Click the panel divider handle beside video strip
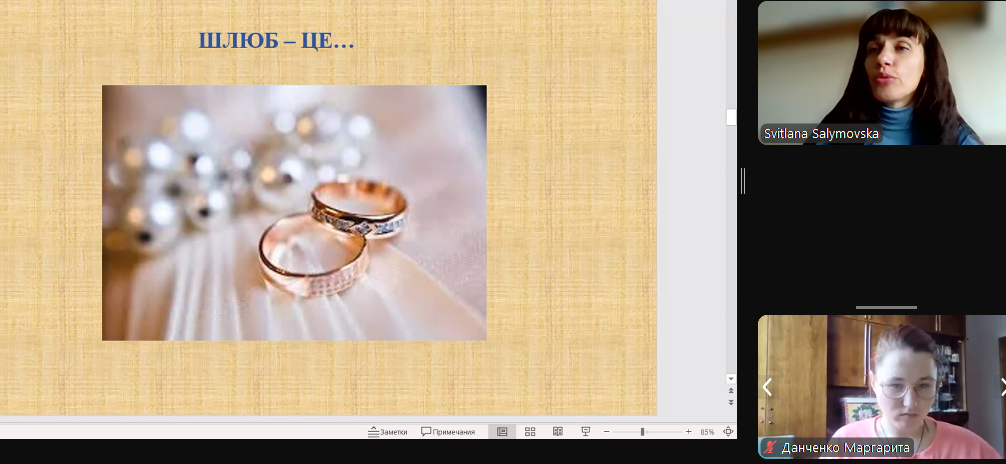 point(743,181)
